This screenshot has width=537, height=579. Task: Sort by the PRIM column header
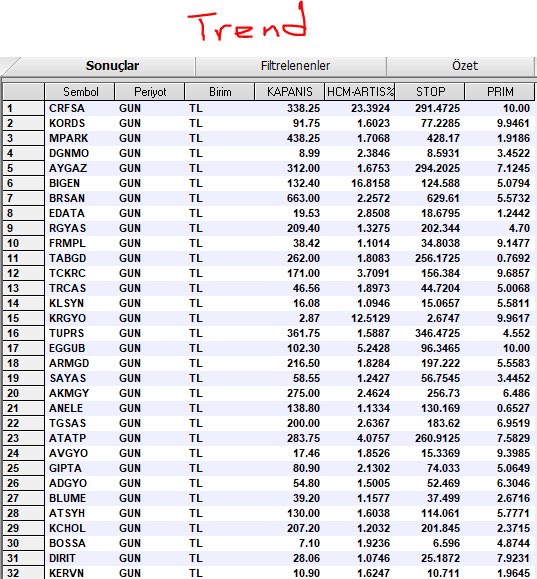[x=500, y=92]
